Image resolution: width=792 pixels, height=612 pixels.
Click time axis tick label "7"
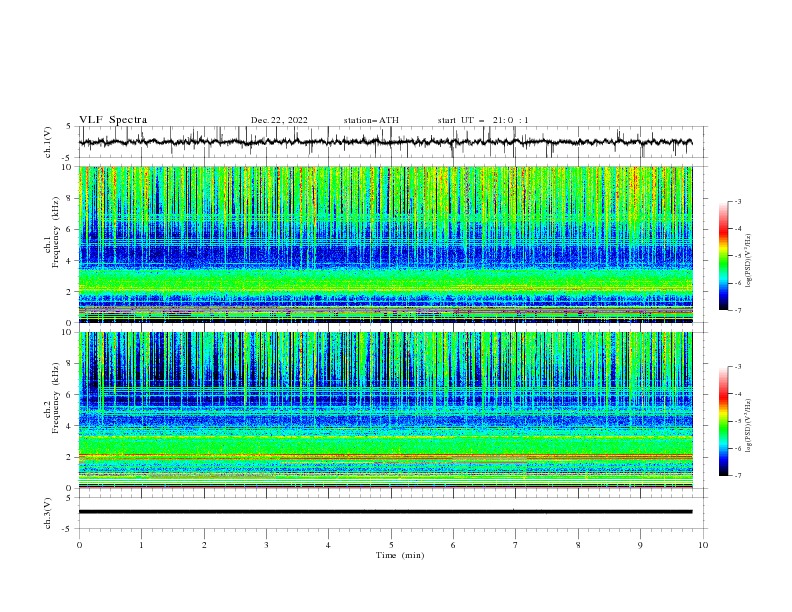[x=516, y=545]
